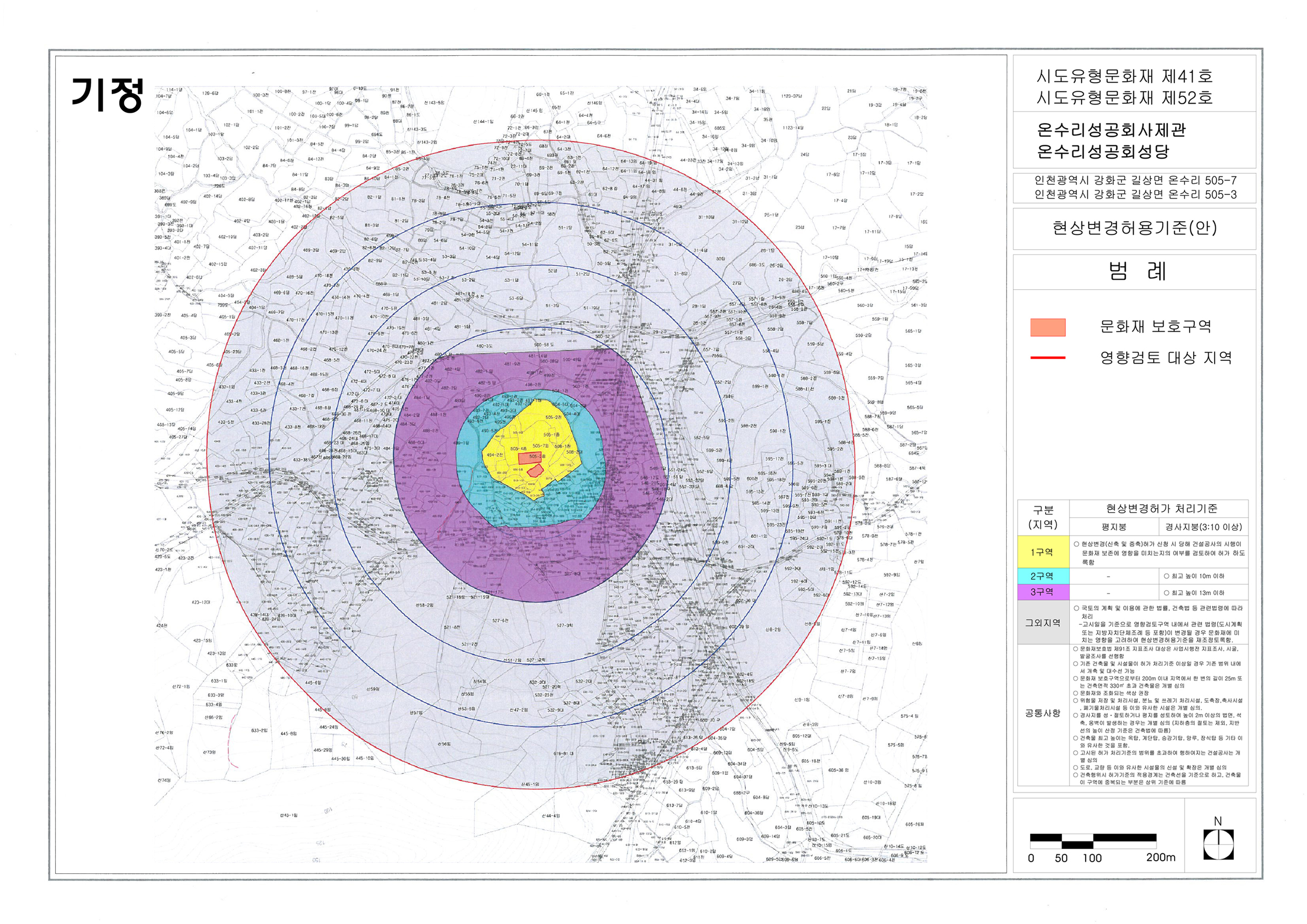This screenshot has height=924, width=1307.
Task: Click the cyan 2구역 legend cell
Action: (x=1043, y=576)
